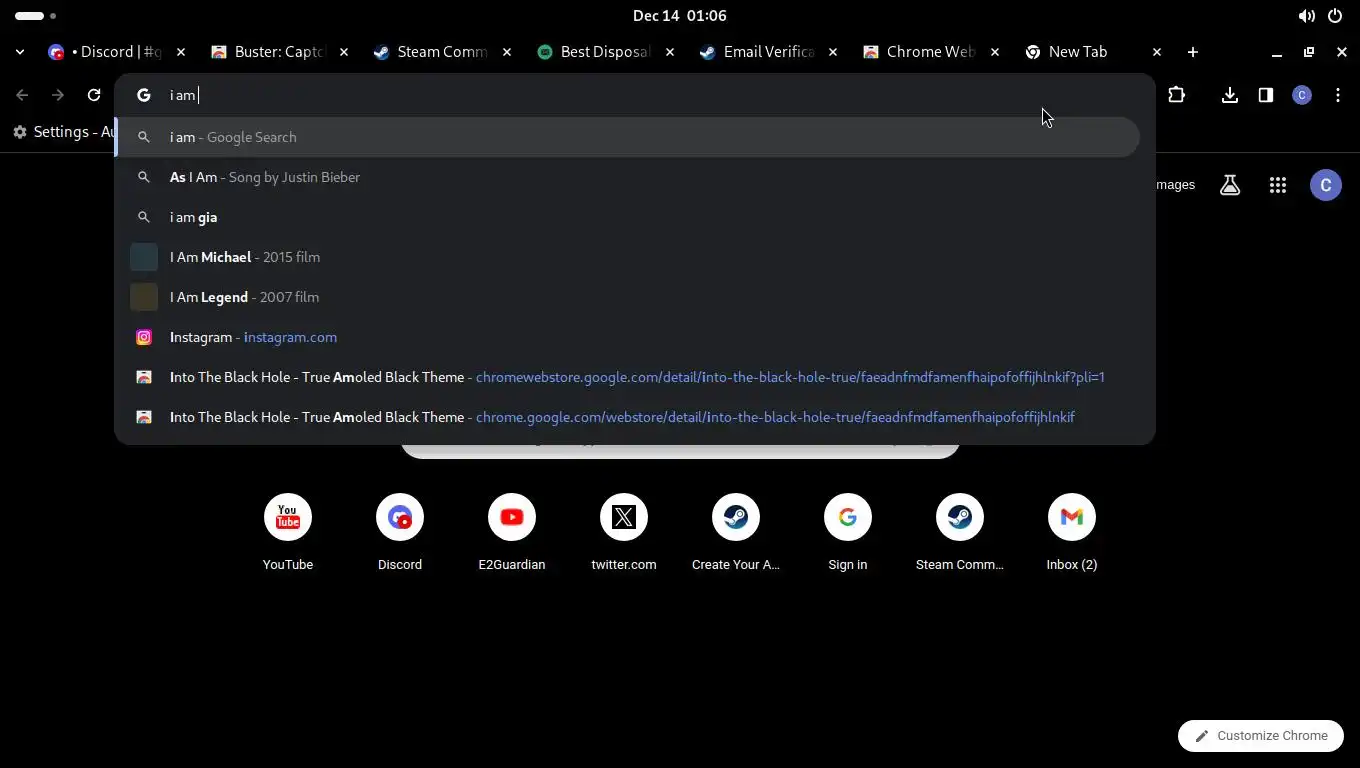Click the Customize Chrome button

point(1261,736)
